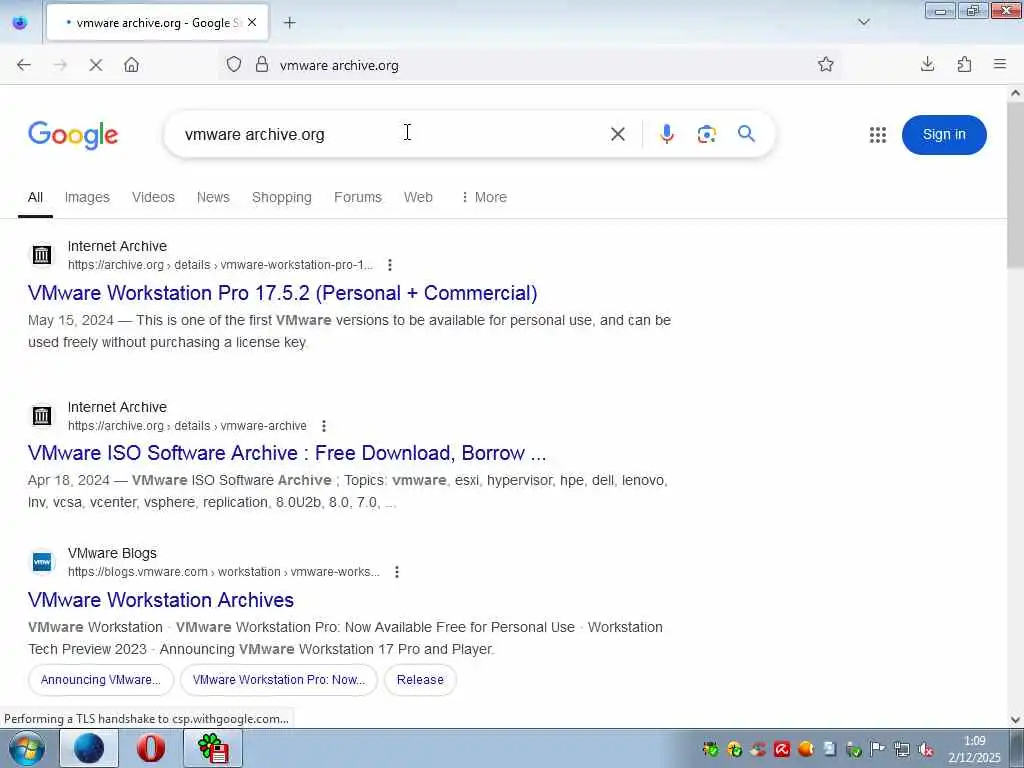1024x768 pixels.
Task: Switch to the Images results tab
Action: click(x=87, y=197)
